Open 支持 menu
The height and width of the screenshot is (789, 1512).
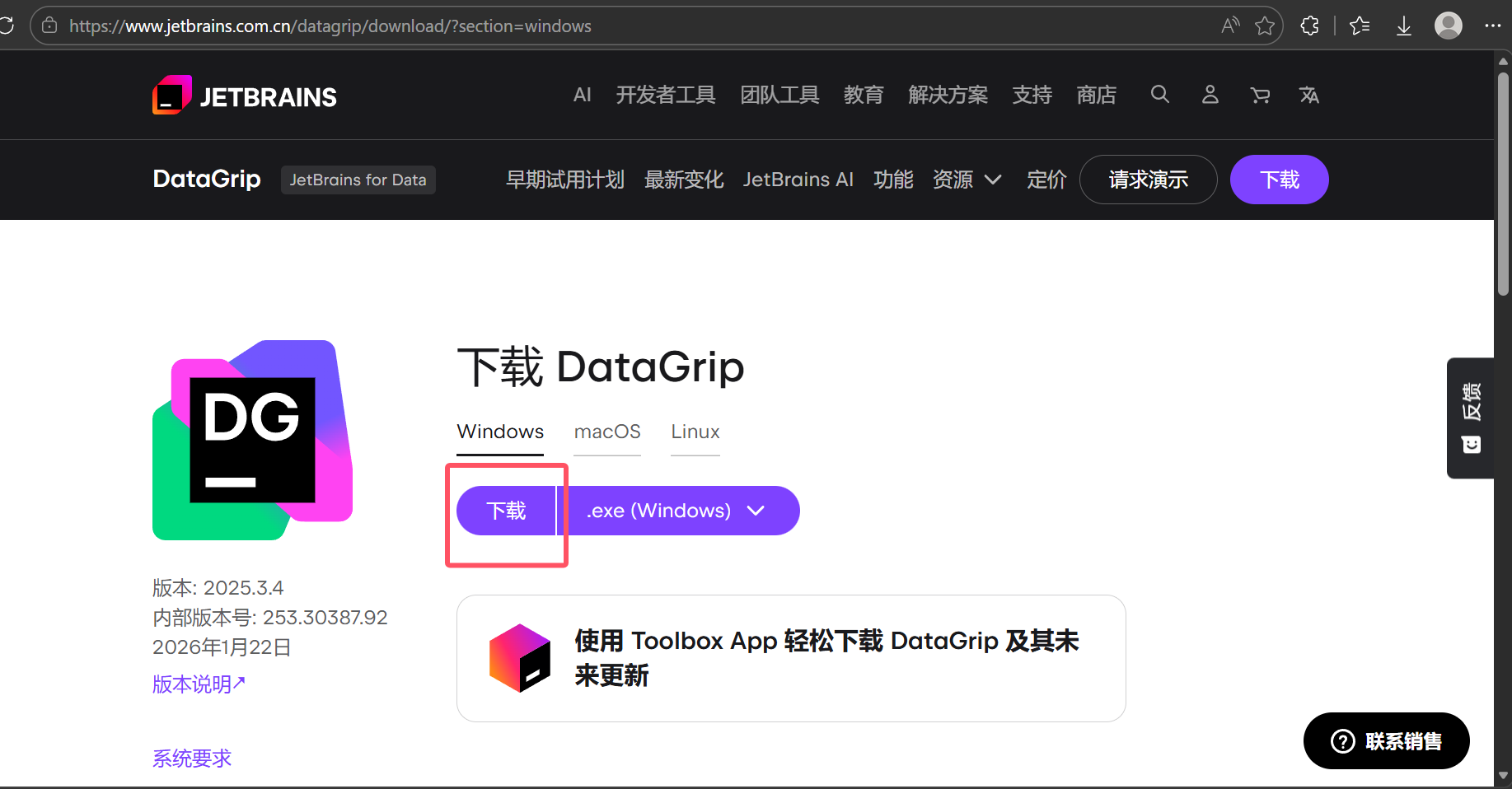click(1032, 95)
